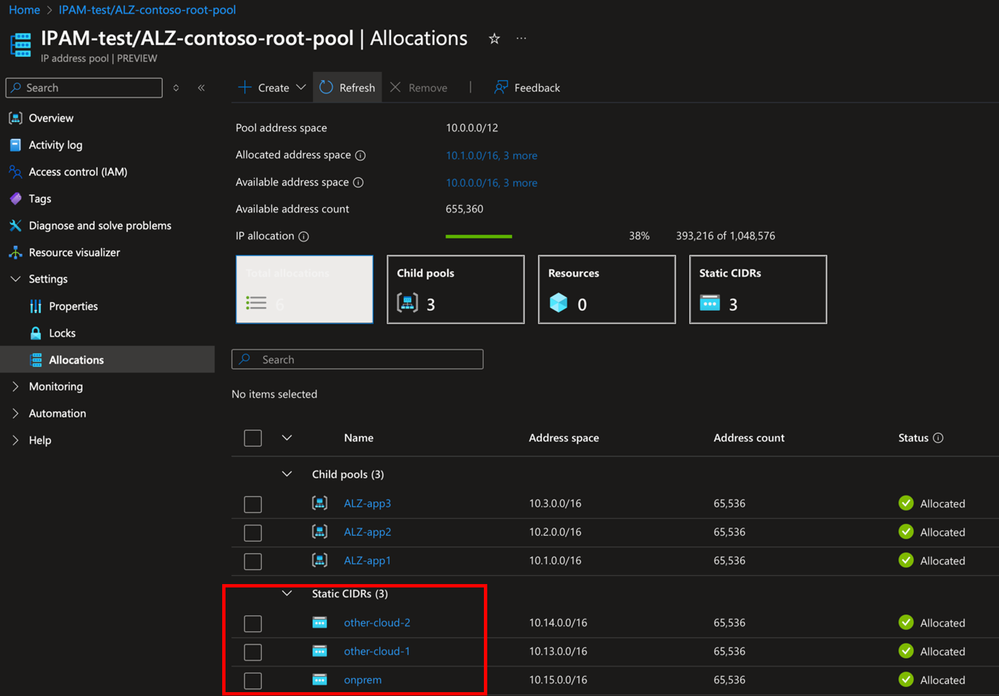The width and height of the screenshot is (999, 696).
Task: Open the other-cloud-1 static CIDR link
Action: click(x=377, y=651)
